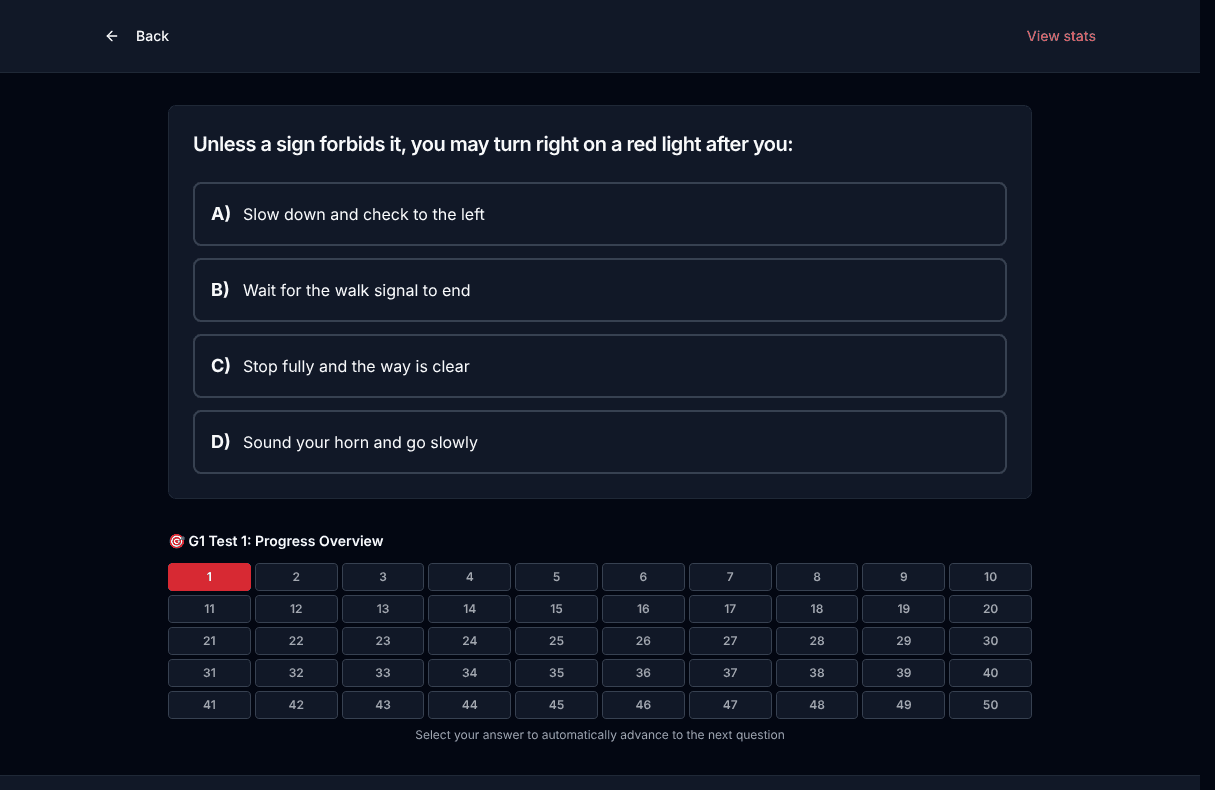Choose answer B: Wait for walk signal

tap(600, 290)
